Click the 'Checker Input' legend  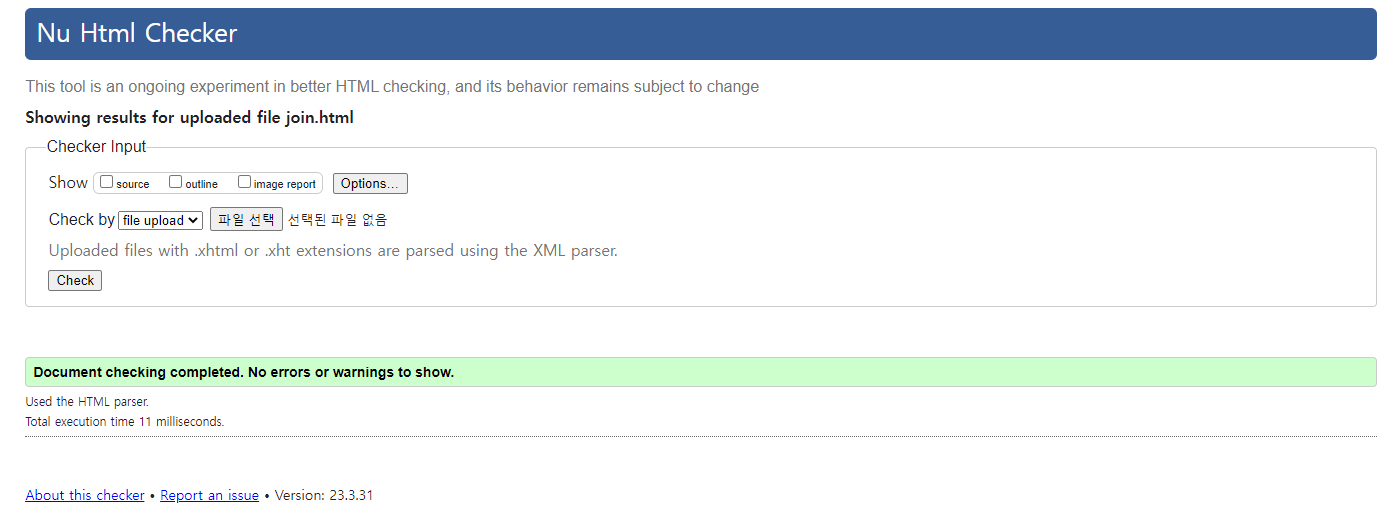coord(96,147)
